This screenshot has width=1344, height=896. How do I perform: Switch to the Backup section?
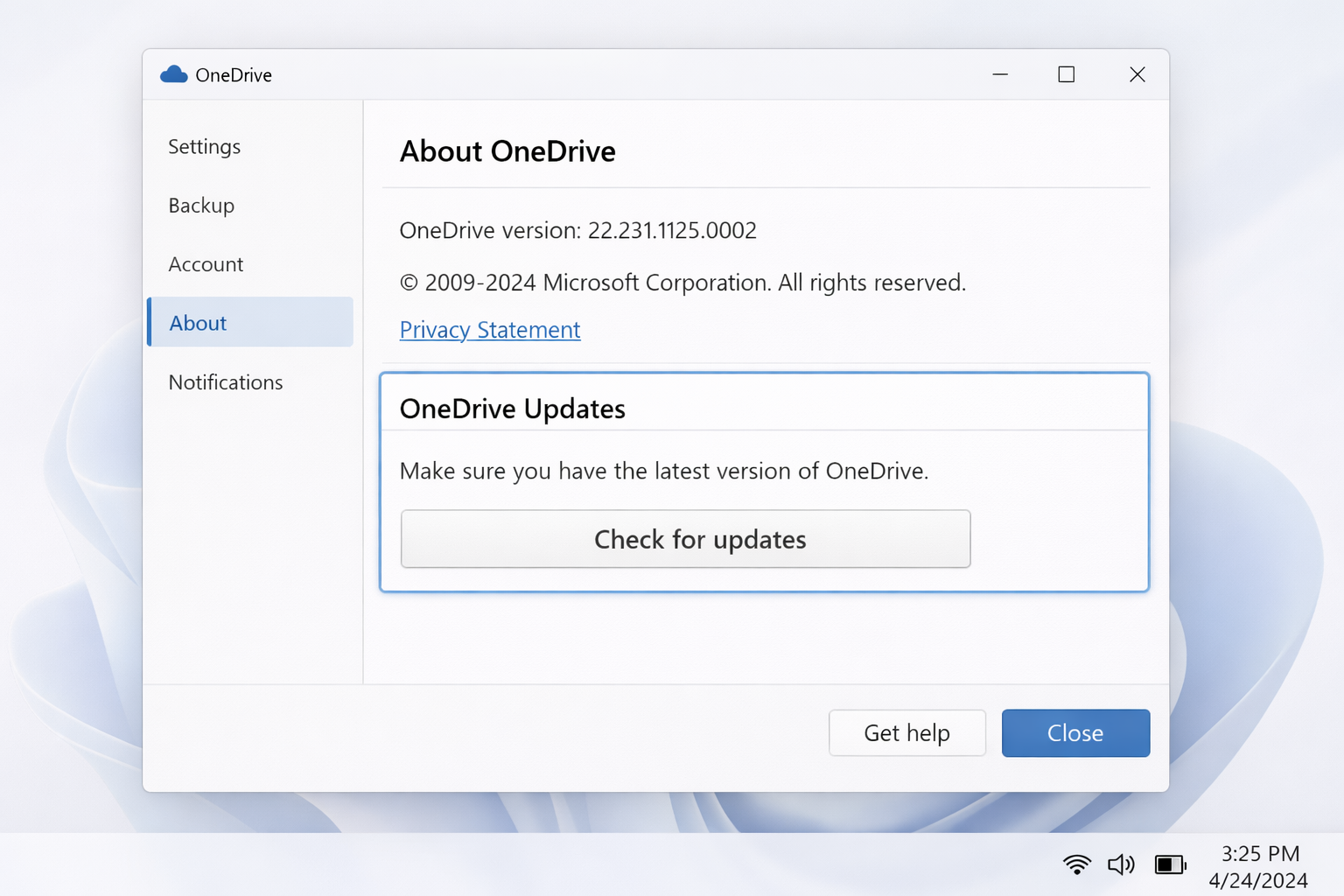coord(202,206)
